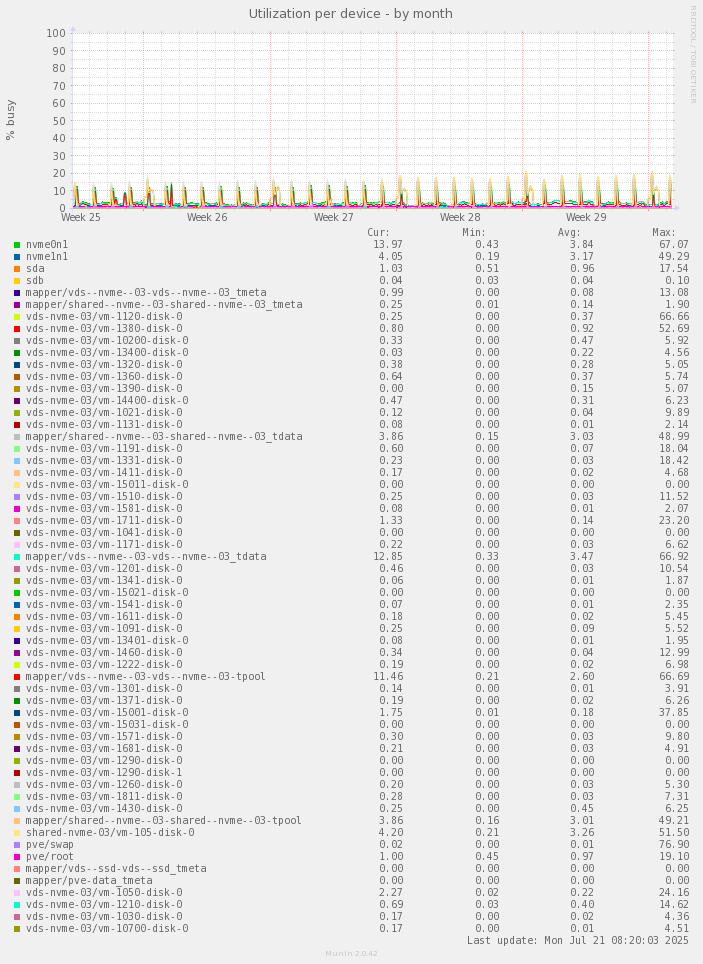Screen dimensions: 703x964
Task: Click the 'vds-nvme-03/vm-1571-disk-0' label
Action: (104, 736)
